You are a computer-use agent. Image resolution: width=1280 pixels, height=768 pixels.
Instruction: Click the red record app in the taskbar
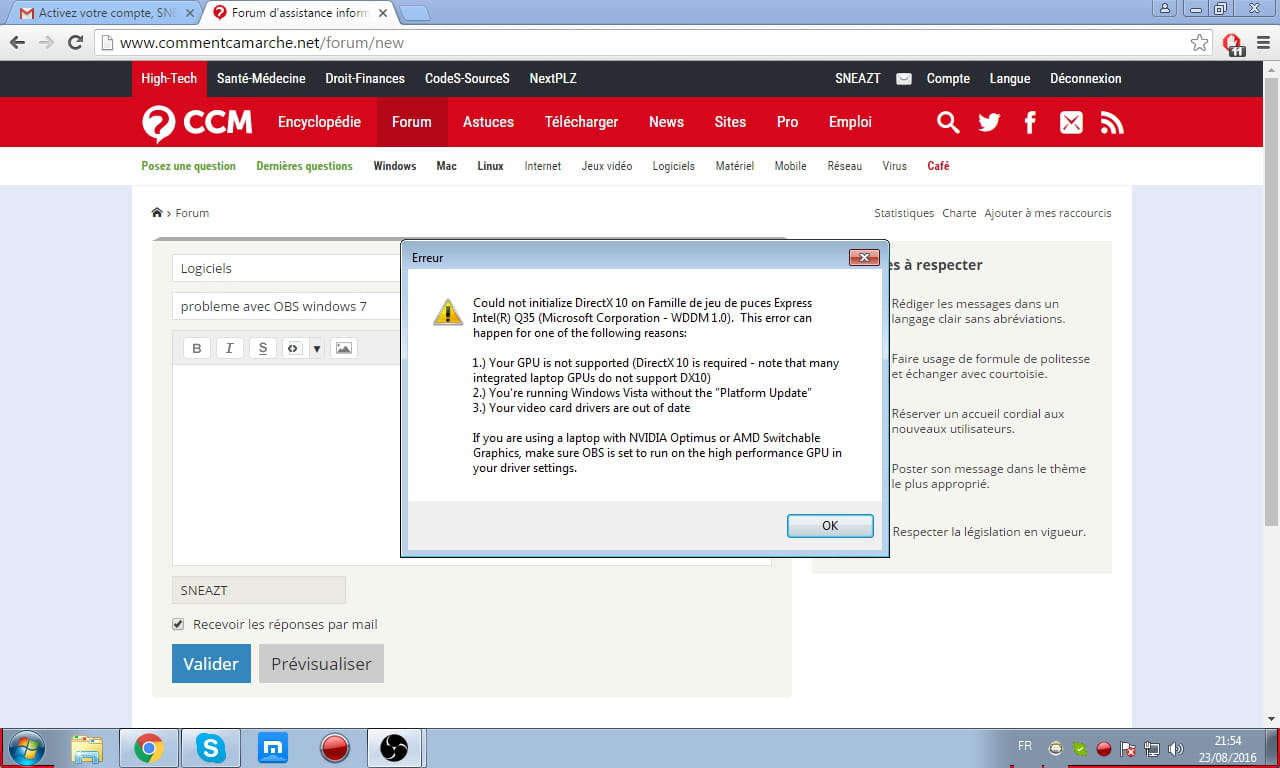333,748
